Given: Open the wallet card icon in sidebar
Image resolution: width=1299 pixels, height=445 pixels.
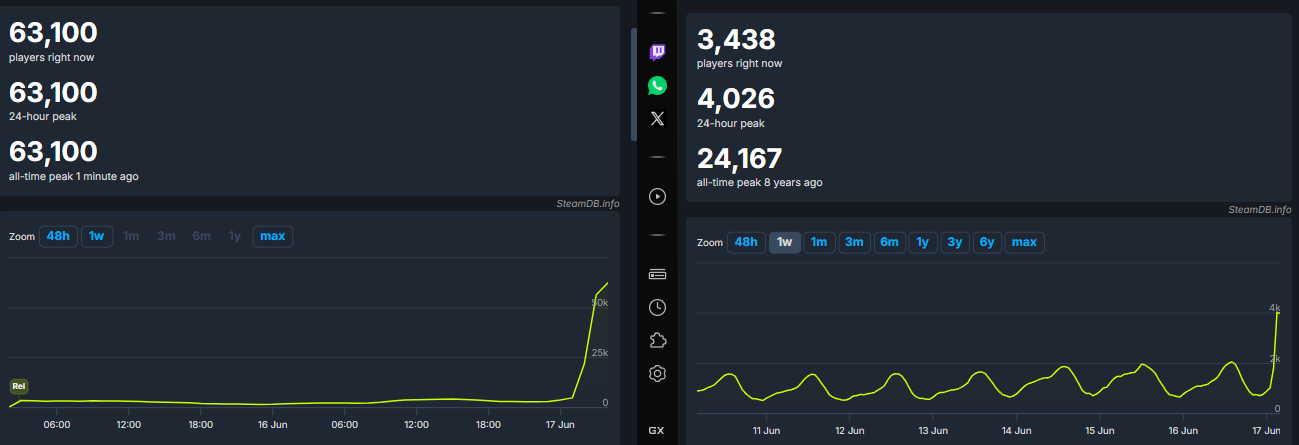Looking at the screenshot, I should (x=657, y=274).
